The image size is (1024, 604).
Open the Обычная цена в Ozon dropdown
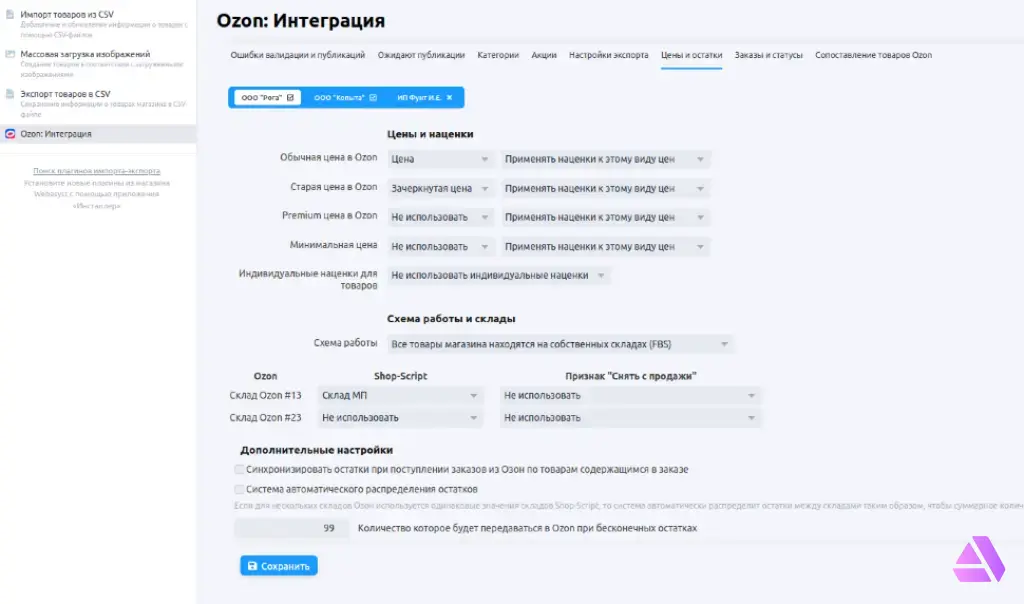coord(441,159)
